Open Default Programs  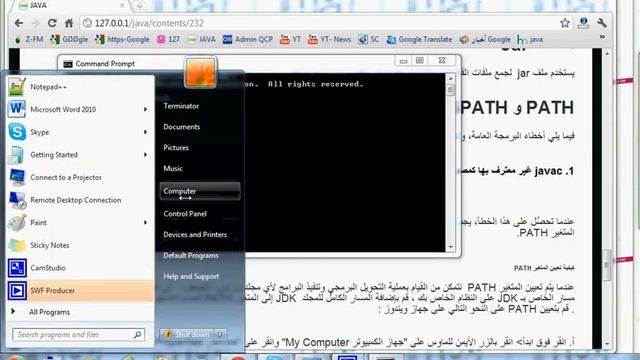[x=191, y=256]
